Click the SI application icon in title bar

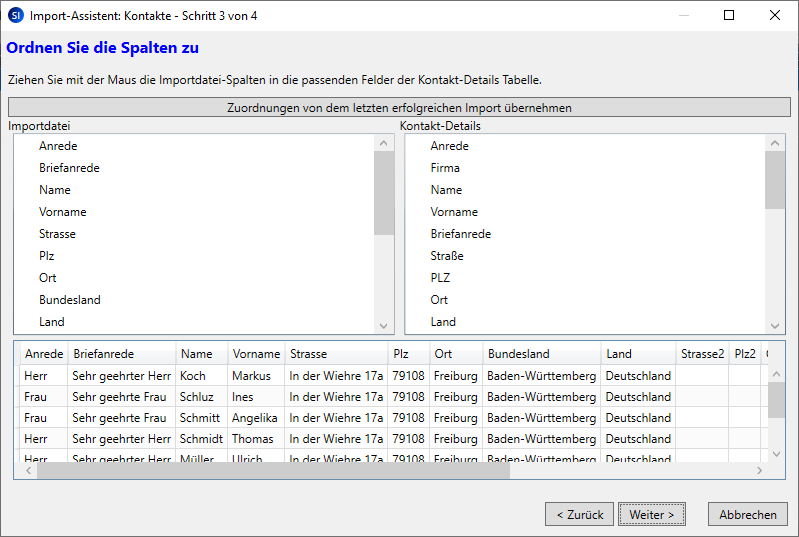[x=15, y=15]
